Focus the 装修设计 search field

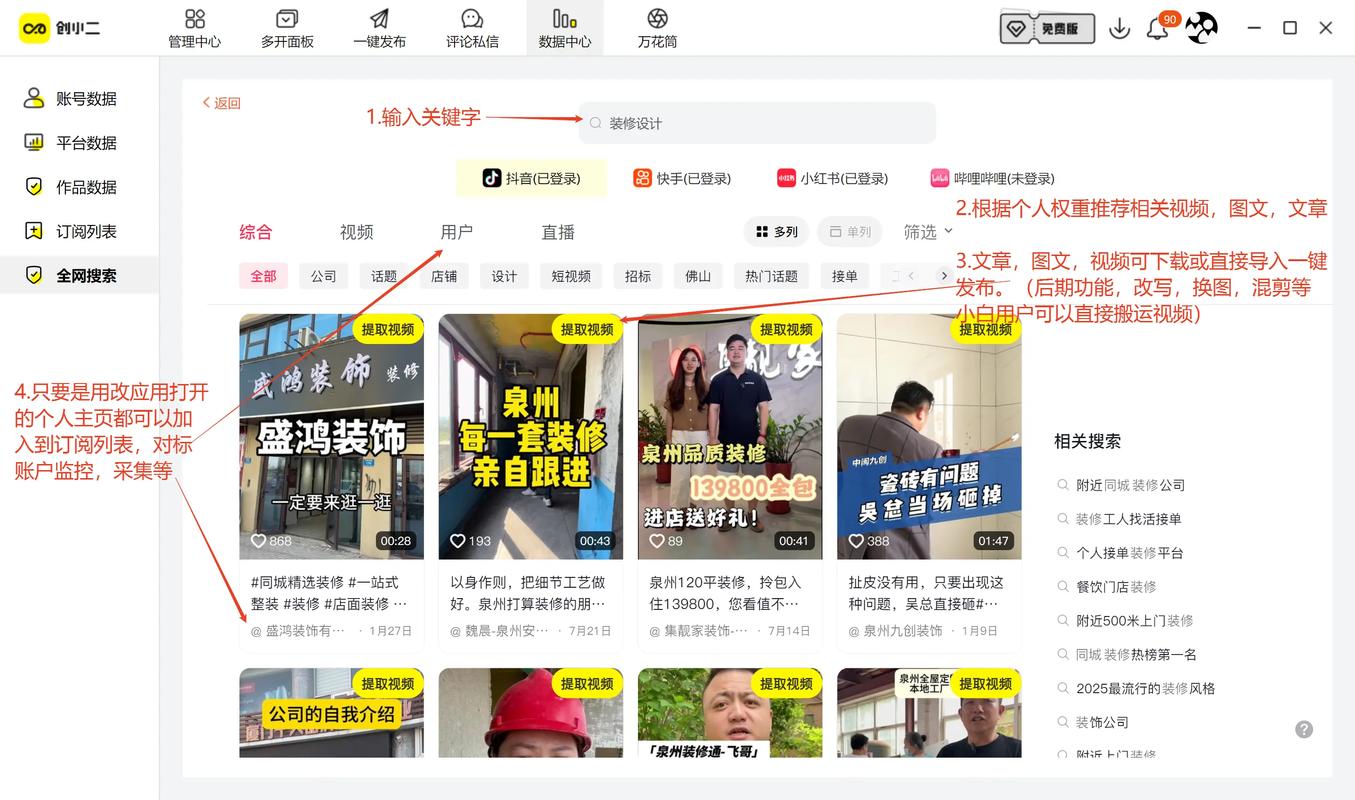tap(757, 123)
